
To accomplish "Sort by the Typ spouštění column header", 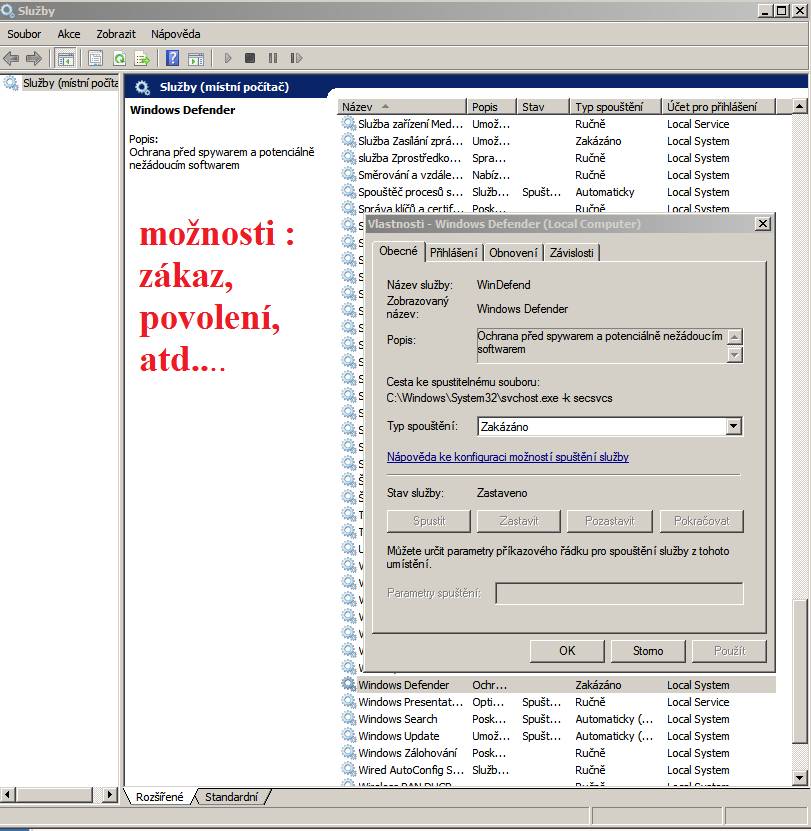I will [x=615, y=107].
